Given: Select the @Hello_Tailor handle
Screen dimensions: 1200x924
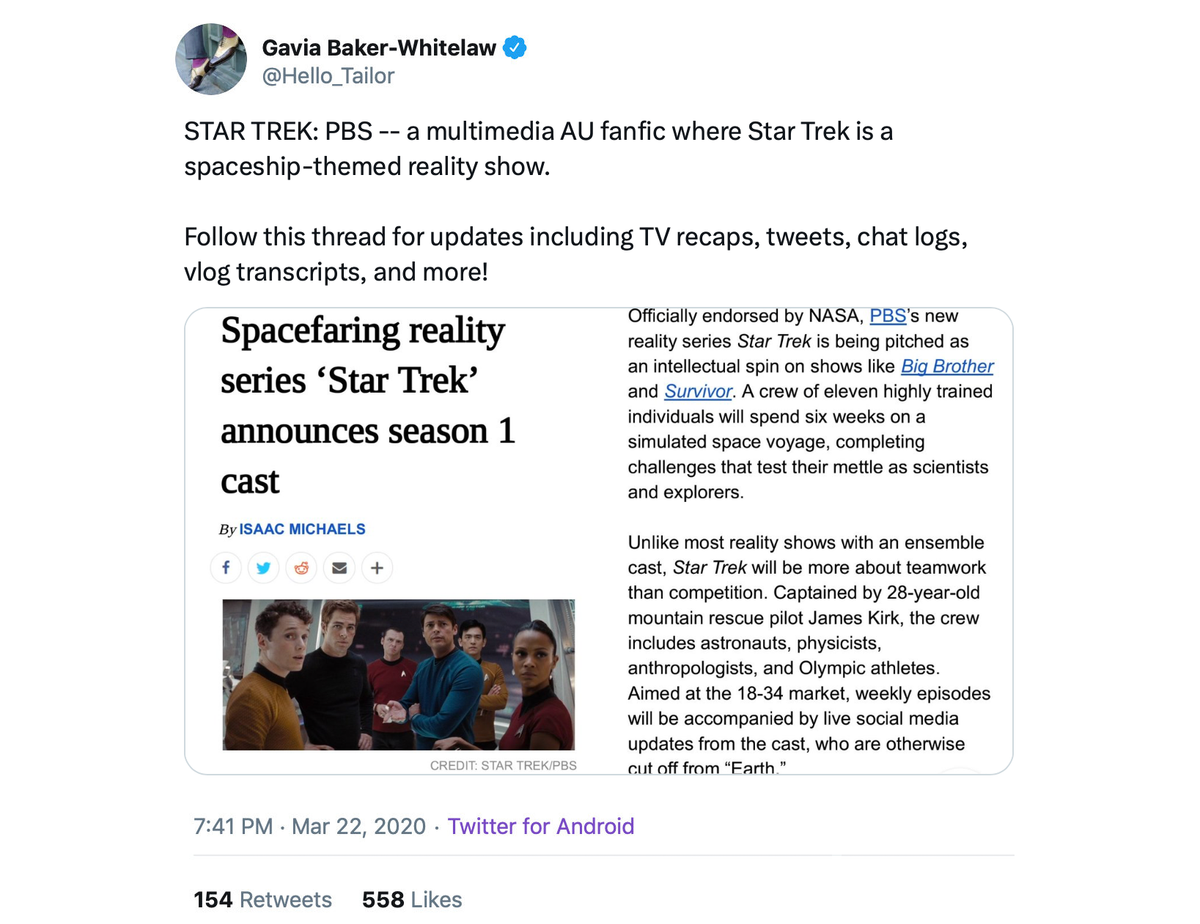Looking at the screenshot, I should point(329,76).
